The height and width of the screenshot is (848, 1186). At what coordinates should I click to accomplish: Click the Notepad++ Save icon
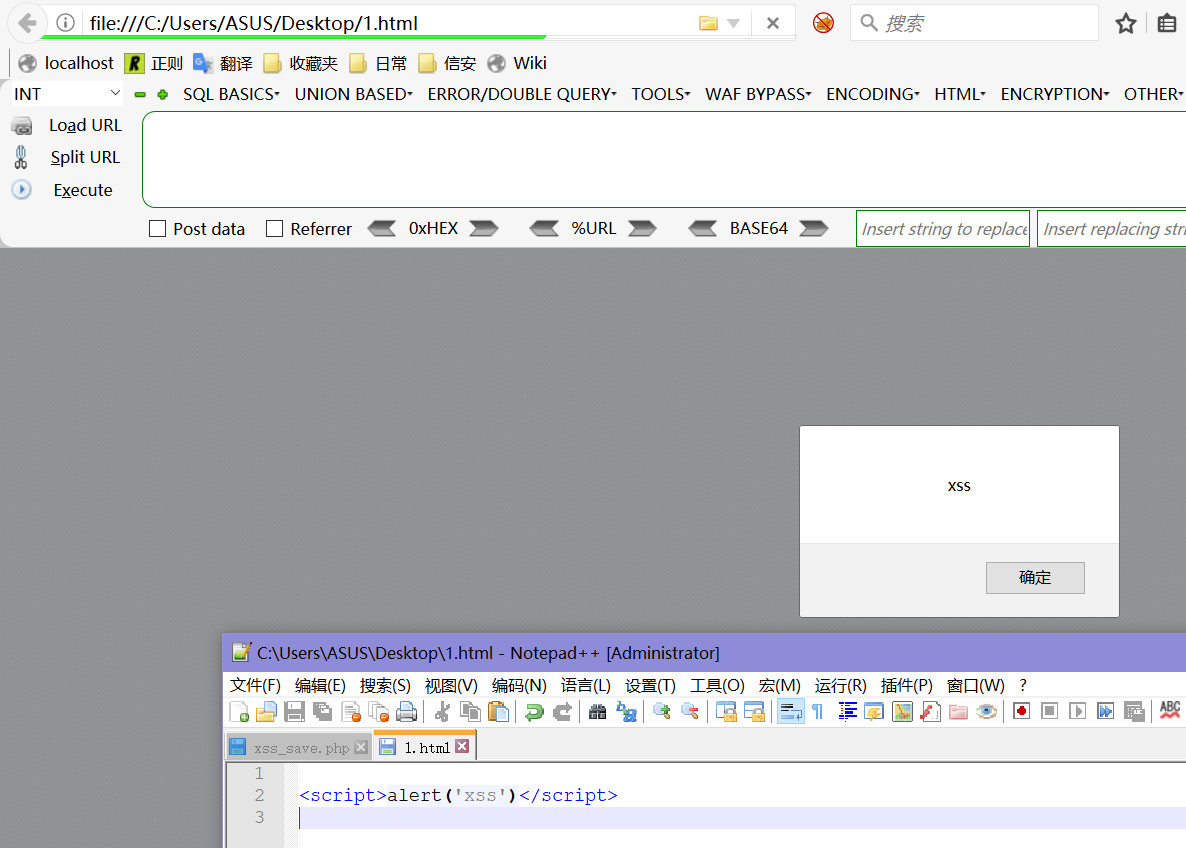(294, 712)
